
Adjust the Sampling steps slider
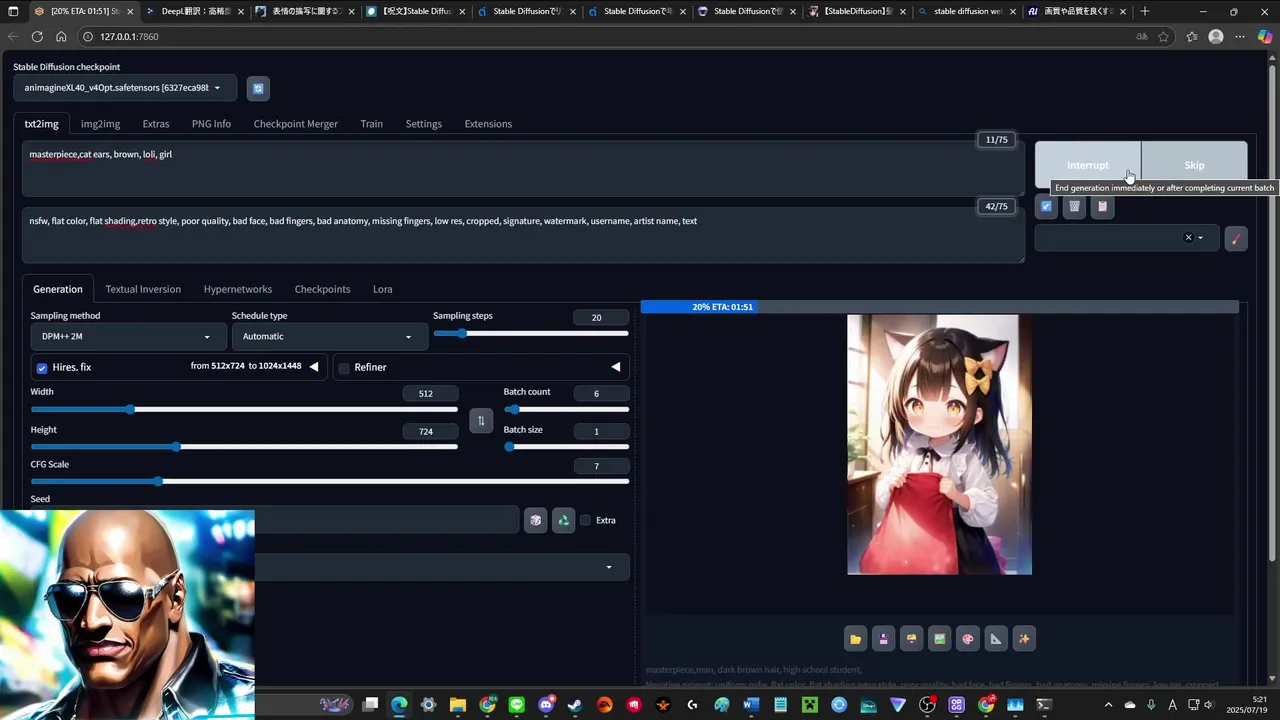[531, 333]
